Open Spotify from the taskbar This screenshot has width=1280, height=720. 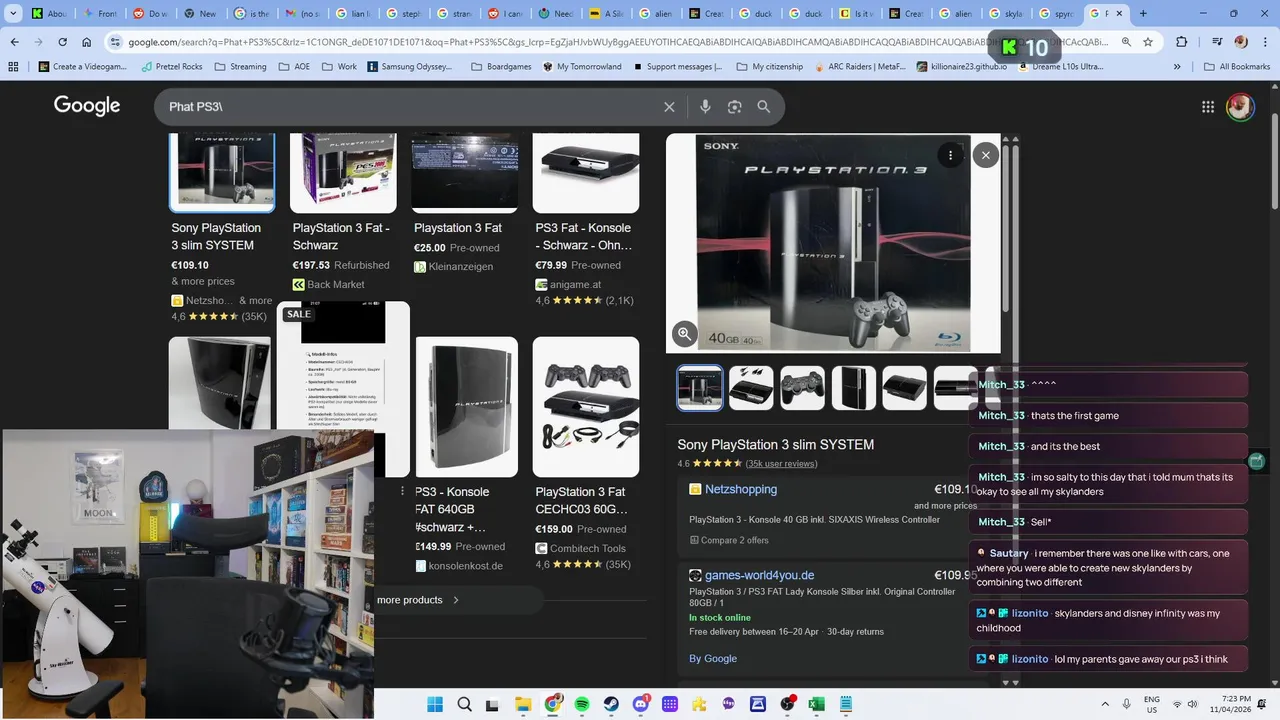tap(582, 704)
